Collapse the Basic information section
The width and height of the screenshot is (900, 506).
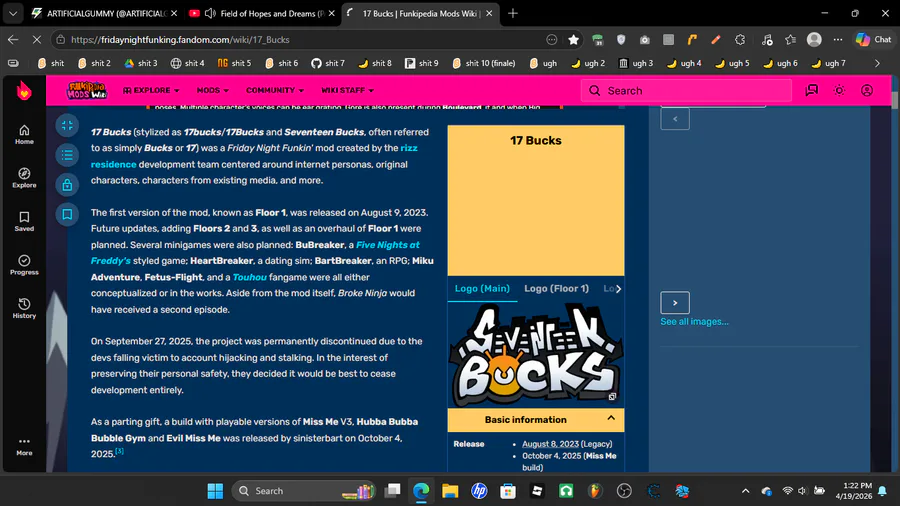tap(611, 419)
